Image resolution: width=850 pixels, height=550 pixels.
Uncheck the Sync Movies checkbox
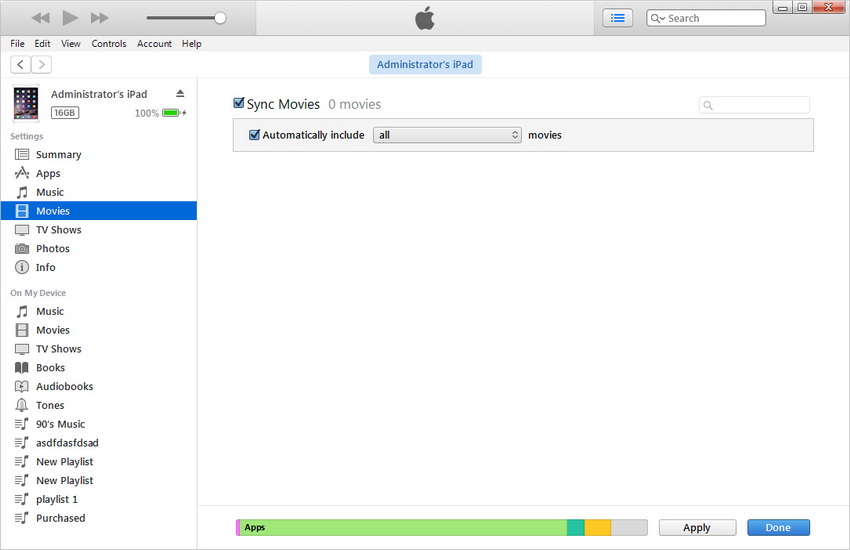pos(239,103)
